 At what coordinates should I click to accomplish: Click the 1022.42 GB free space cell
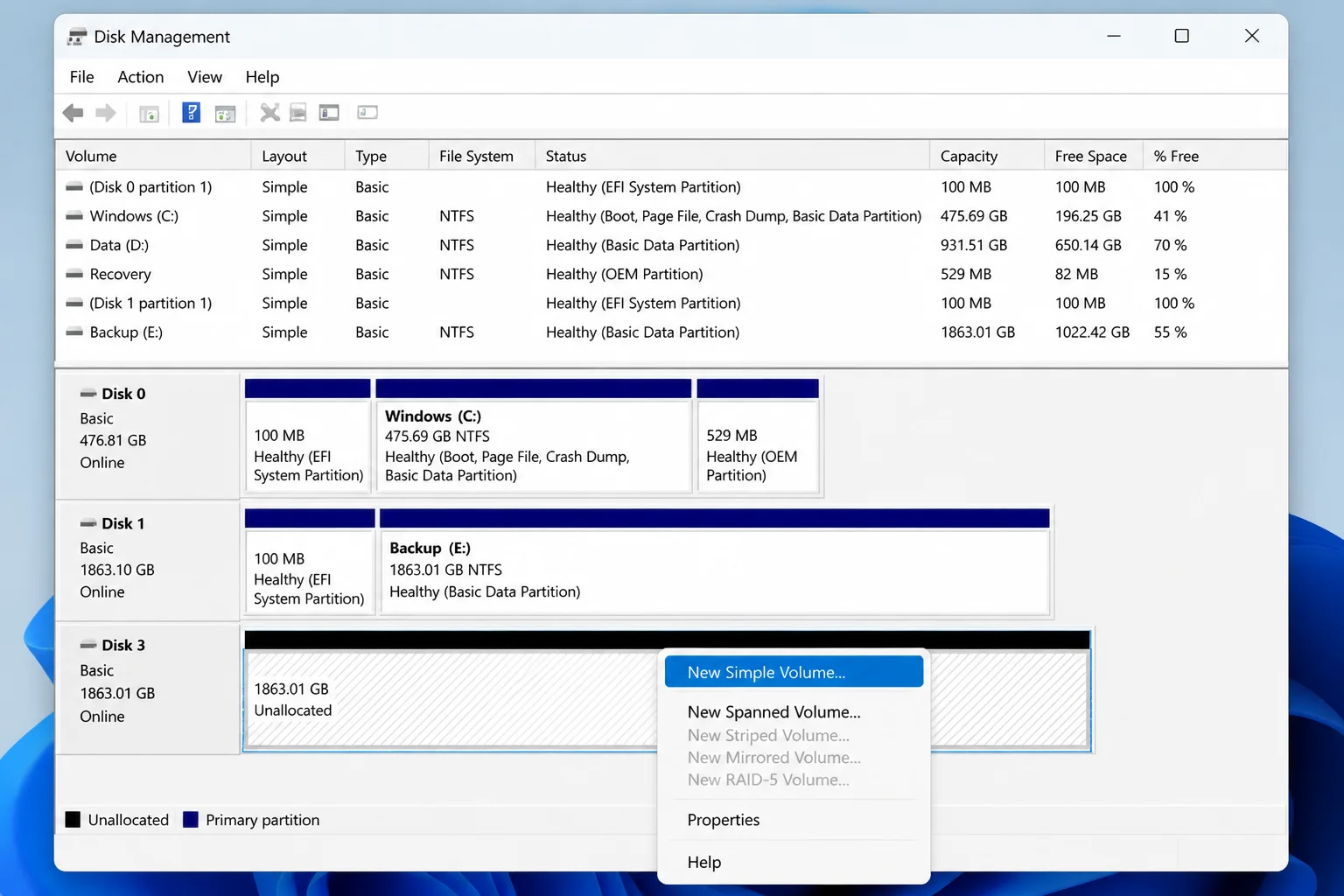(x=1092, y=332)
